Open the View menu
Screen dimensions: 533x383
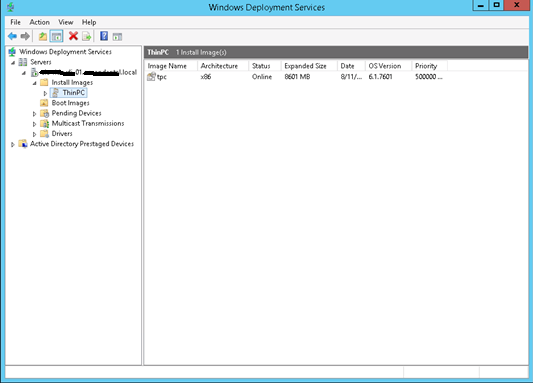(66, 22)
